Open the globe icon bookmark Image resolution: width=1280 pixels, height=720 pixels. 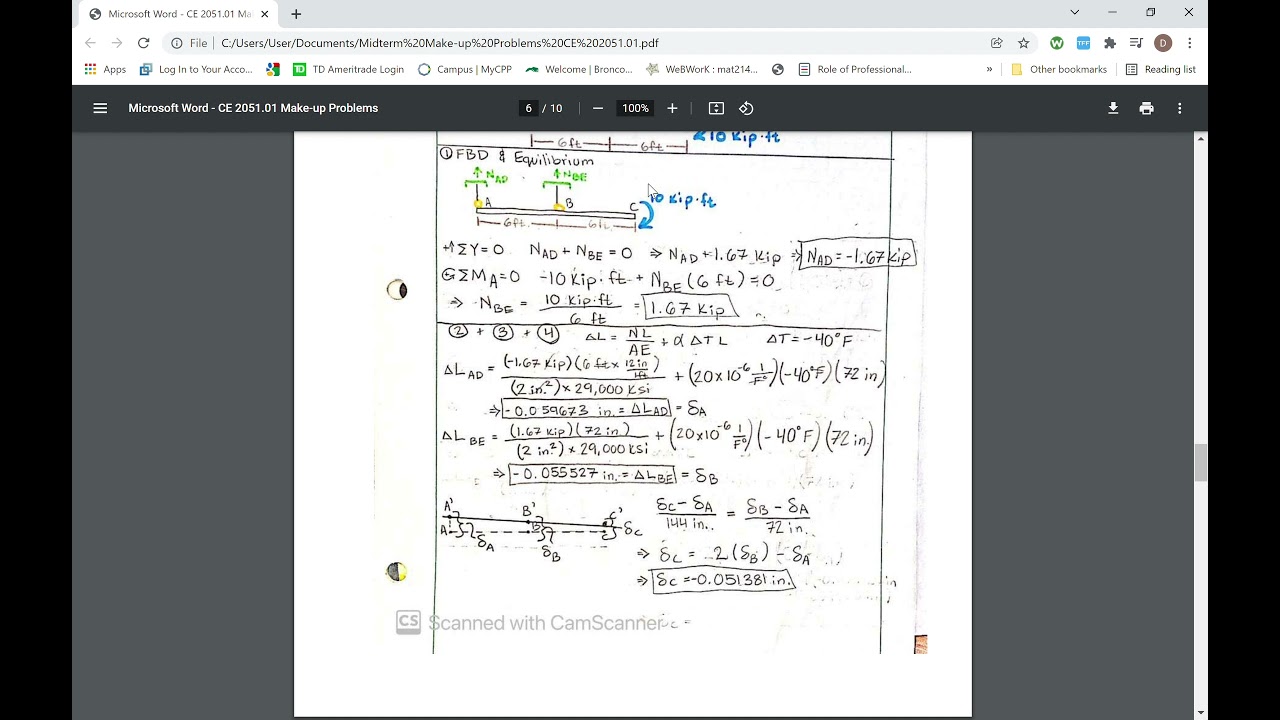pos(778,69)
